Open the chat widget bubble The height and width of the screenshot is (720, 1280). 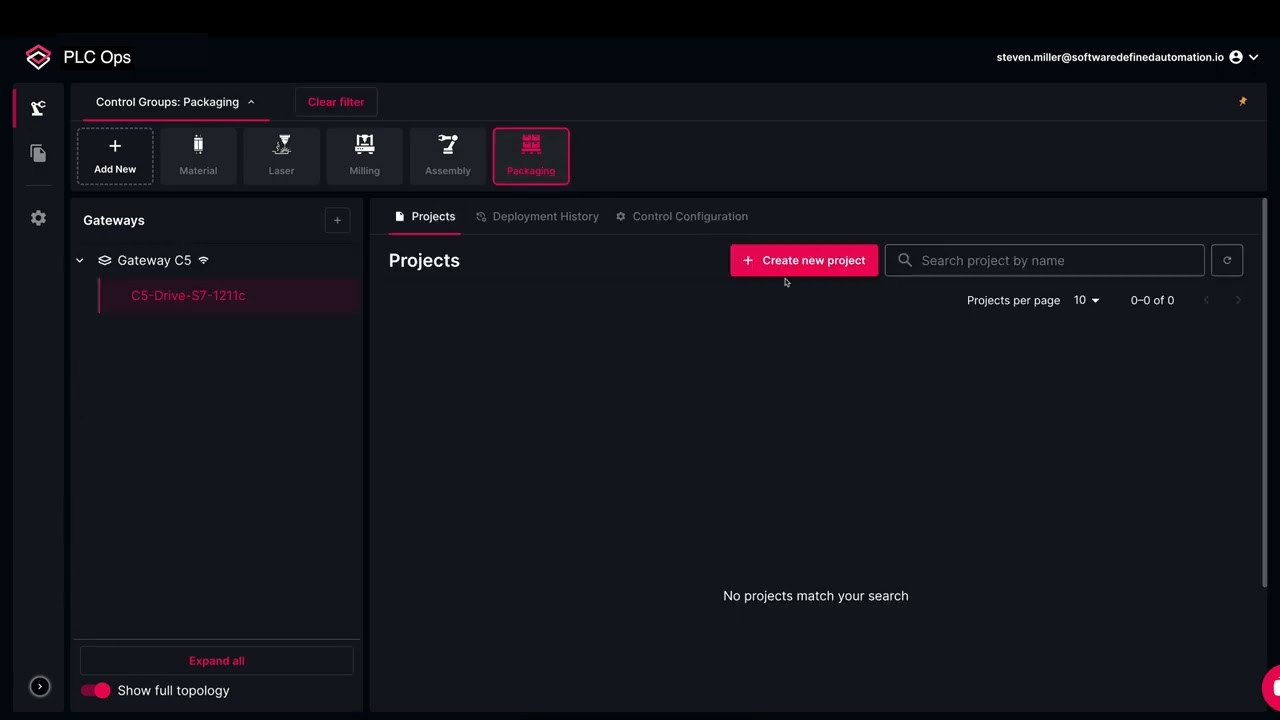1272,688
